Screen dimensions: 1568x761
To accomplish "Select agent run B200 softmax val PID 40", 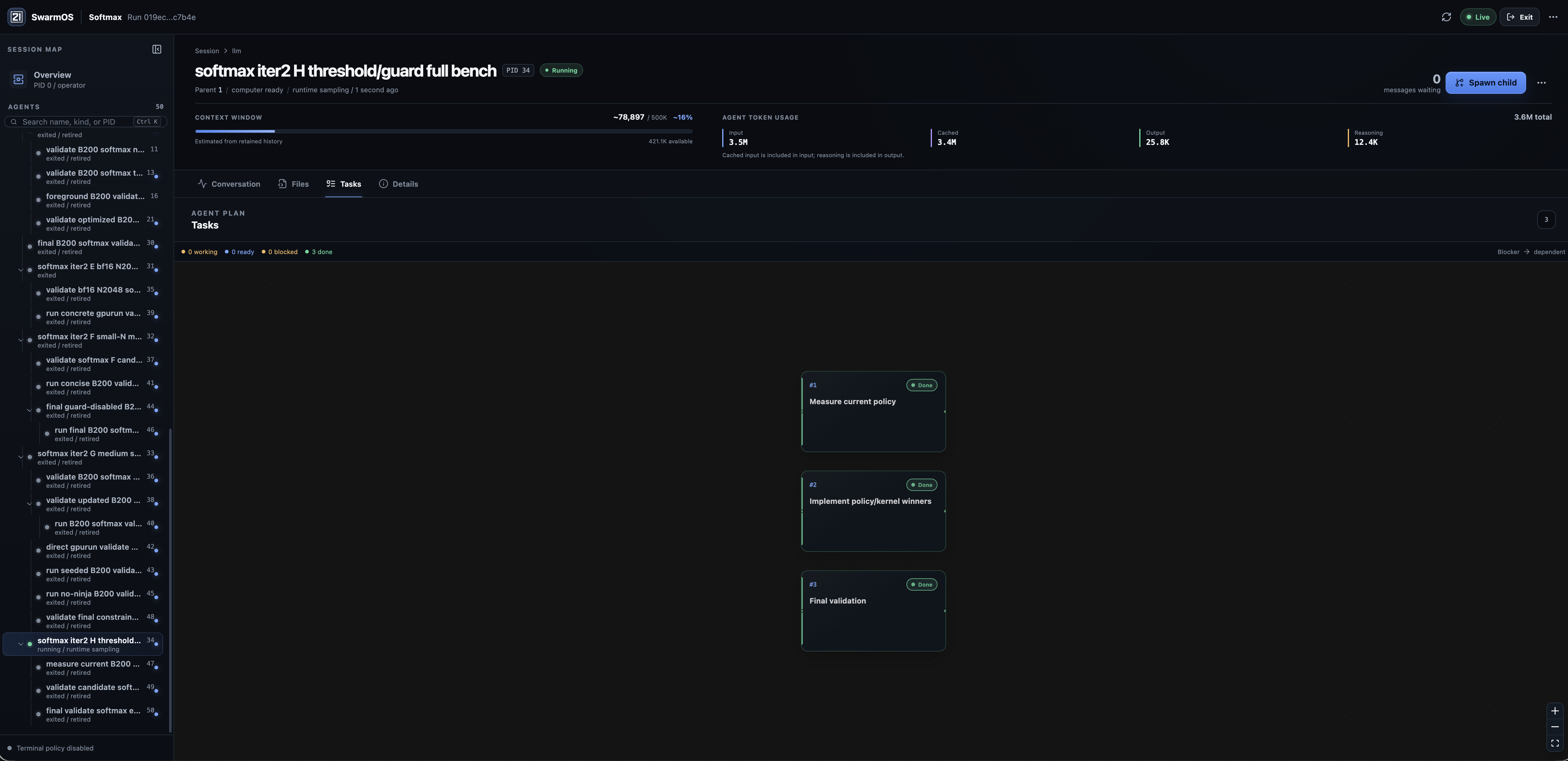I will click(101, 528).
